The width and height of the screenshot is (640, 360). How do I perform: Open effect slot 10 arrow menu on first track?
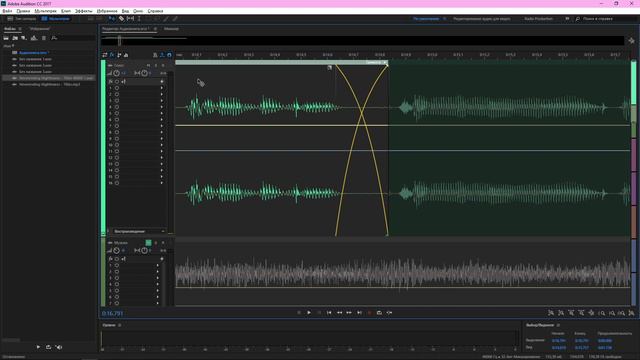[x=162, y=145]
